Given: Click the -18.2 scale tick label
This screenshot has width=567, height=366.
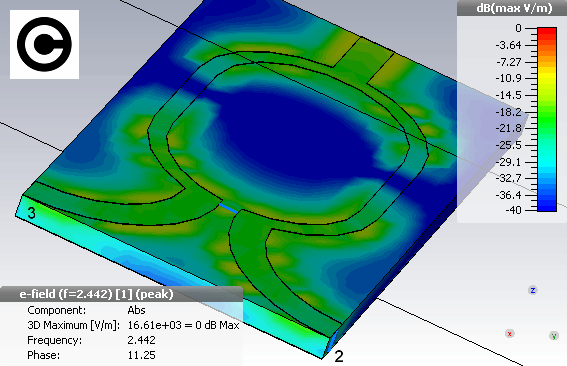Looking at the screenshot, I should click(x=508, y=112).
